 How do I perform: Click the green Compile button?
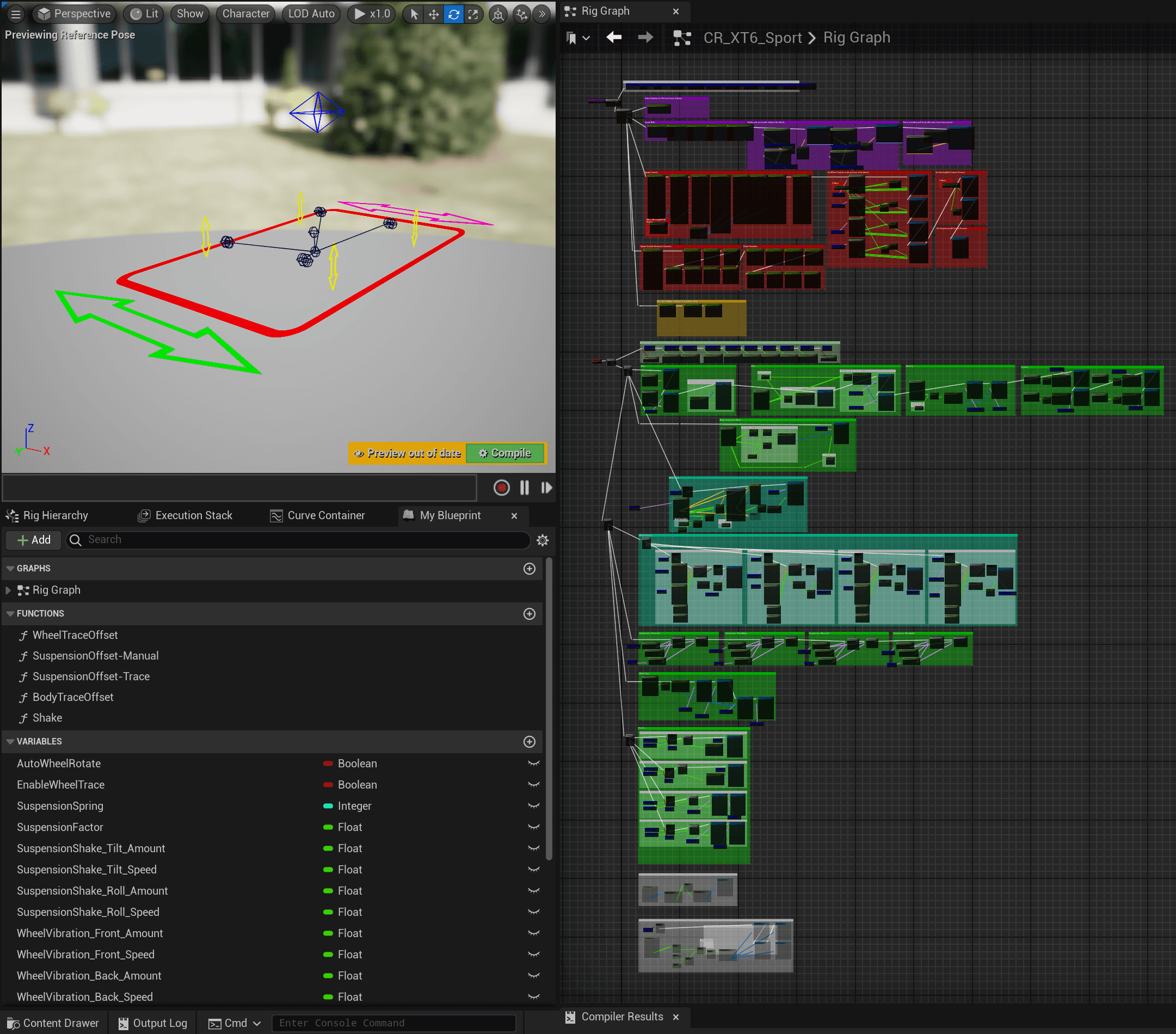click(x=505, y=453)
